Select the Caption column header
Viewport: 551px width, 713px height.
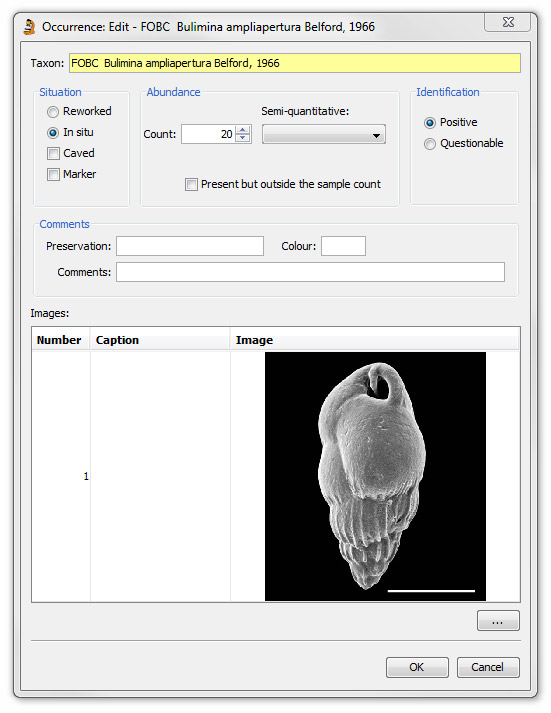click(x=160, y=340)
